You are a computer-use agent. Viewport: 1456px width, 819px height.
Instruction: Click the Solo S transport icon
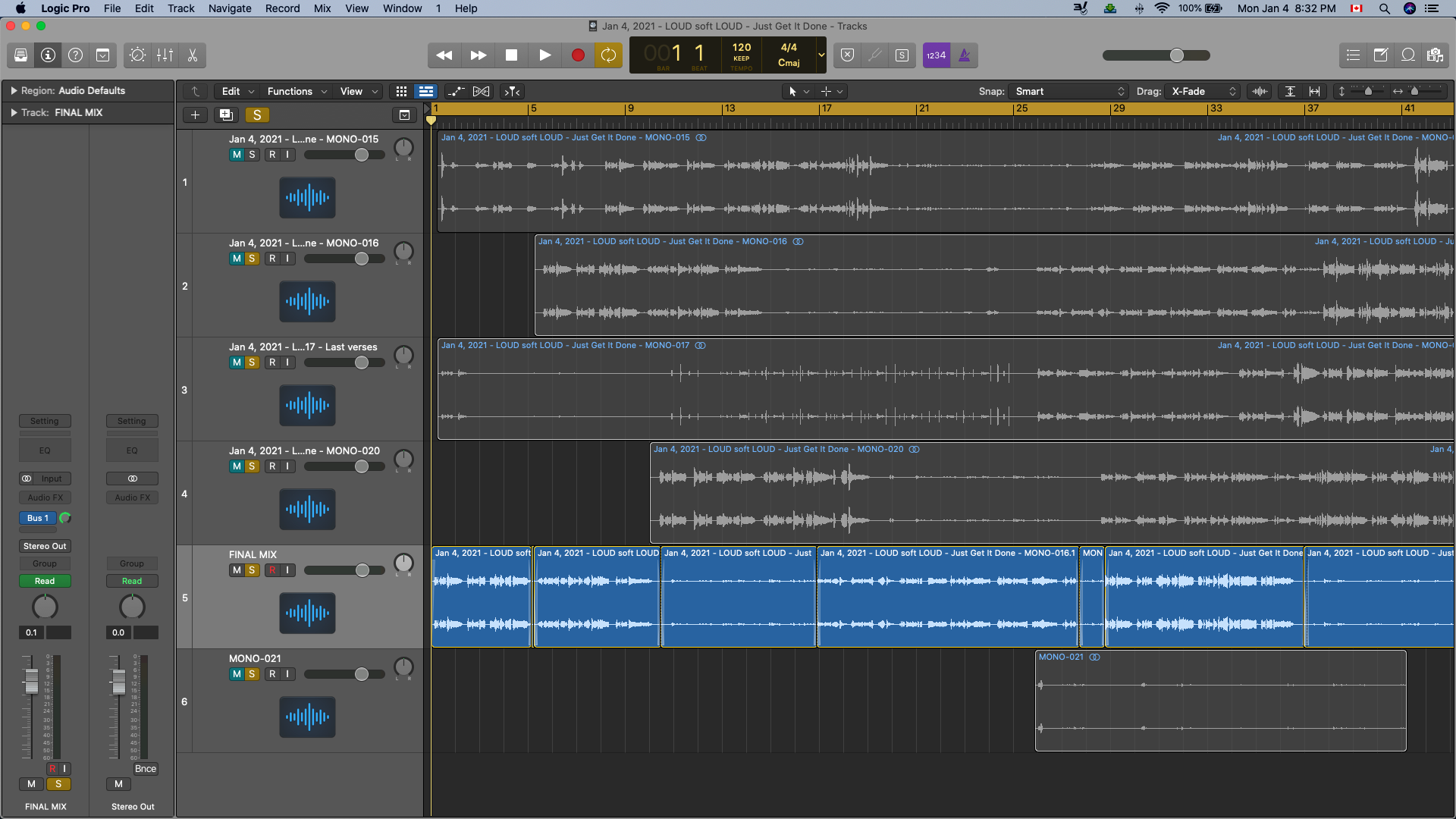(x=902, y=55)
